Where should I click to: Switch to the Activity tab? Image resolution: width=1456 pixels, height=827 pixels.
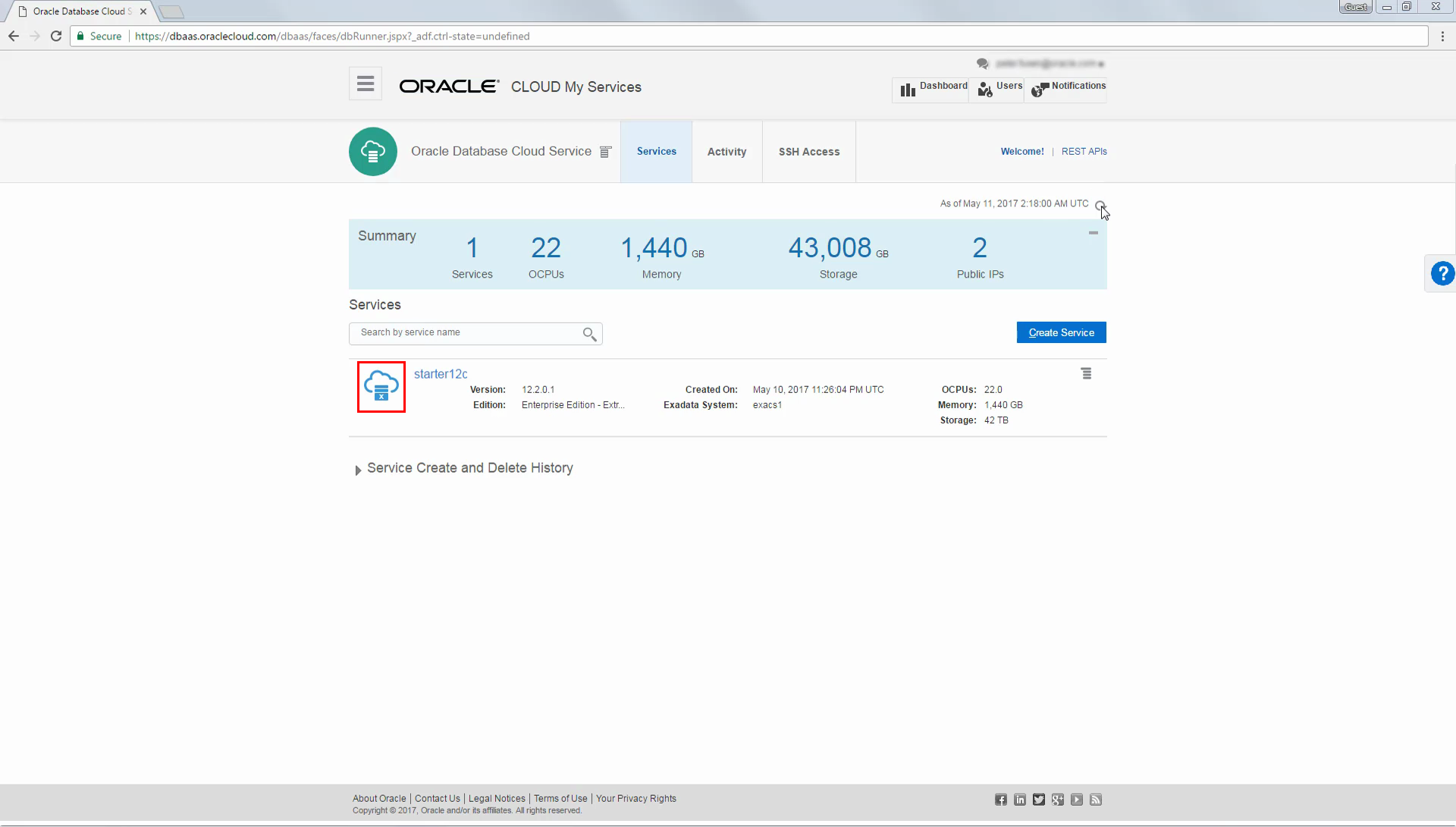(x=726, y=152)
